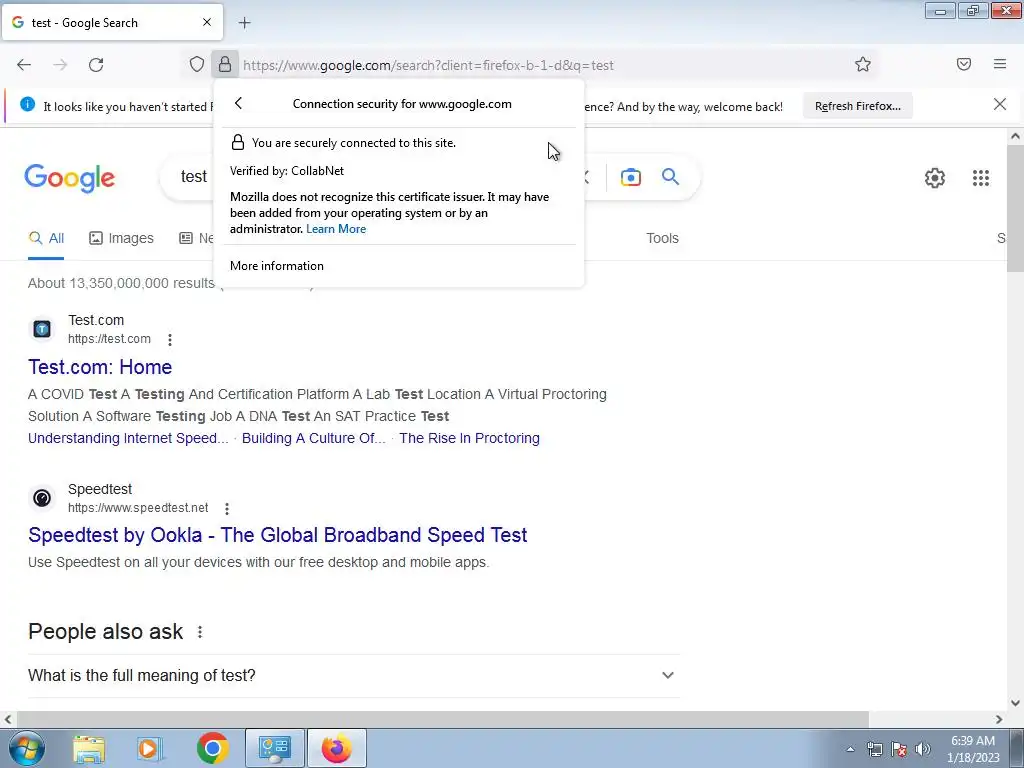The image size is (1024, 768).
Task: Open a new tab with the plus button
Action: pos(244,23)
